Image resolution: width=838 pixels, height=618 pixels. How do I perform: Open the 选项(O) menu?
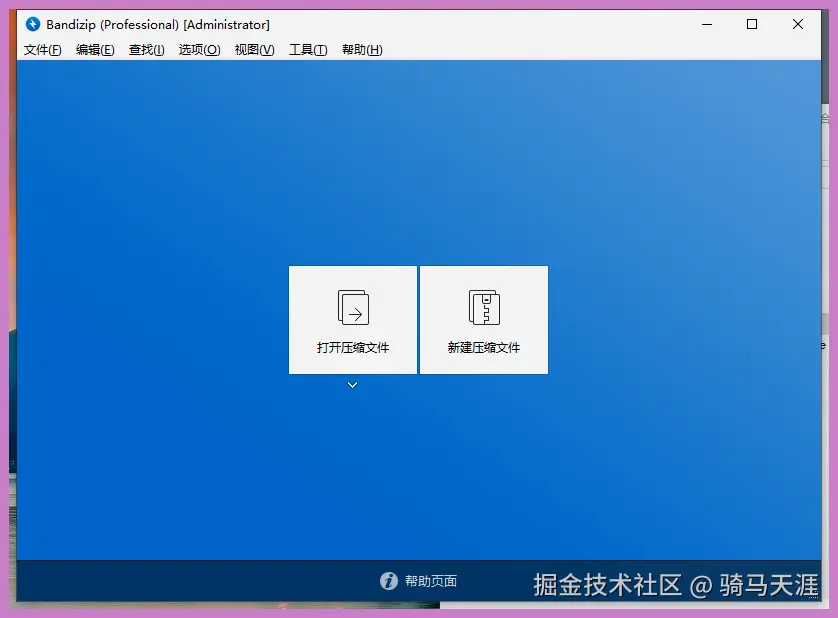(199, 50)
